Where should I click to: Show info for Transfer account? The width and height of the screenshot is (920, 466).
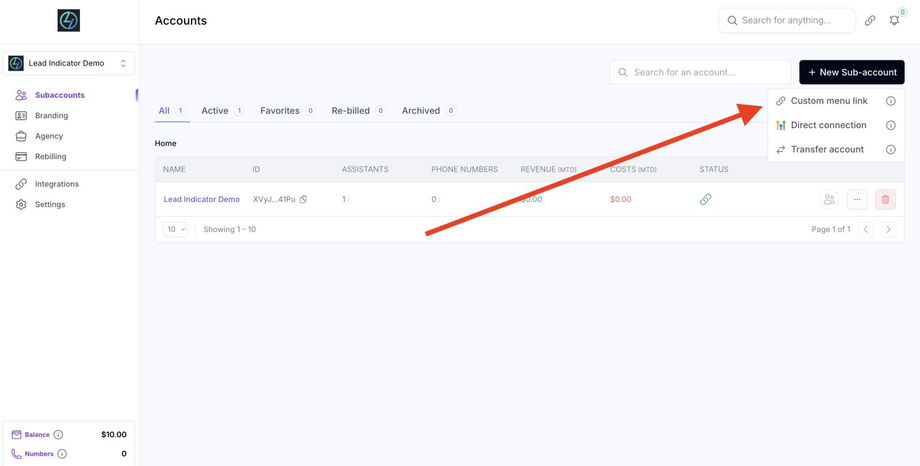point(891,150)
